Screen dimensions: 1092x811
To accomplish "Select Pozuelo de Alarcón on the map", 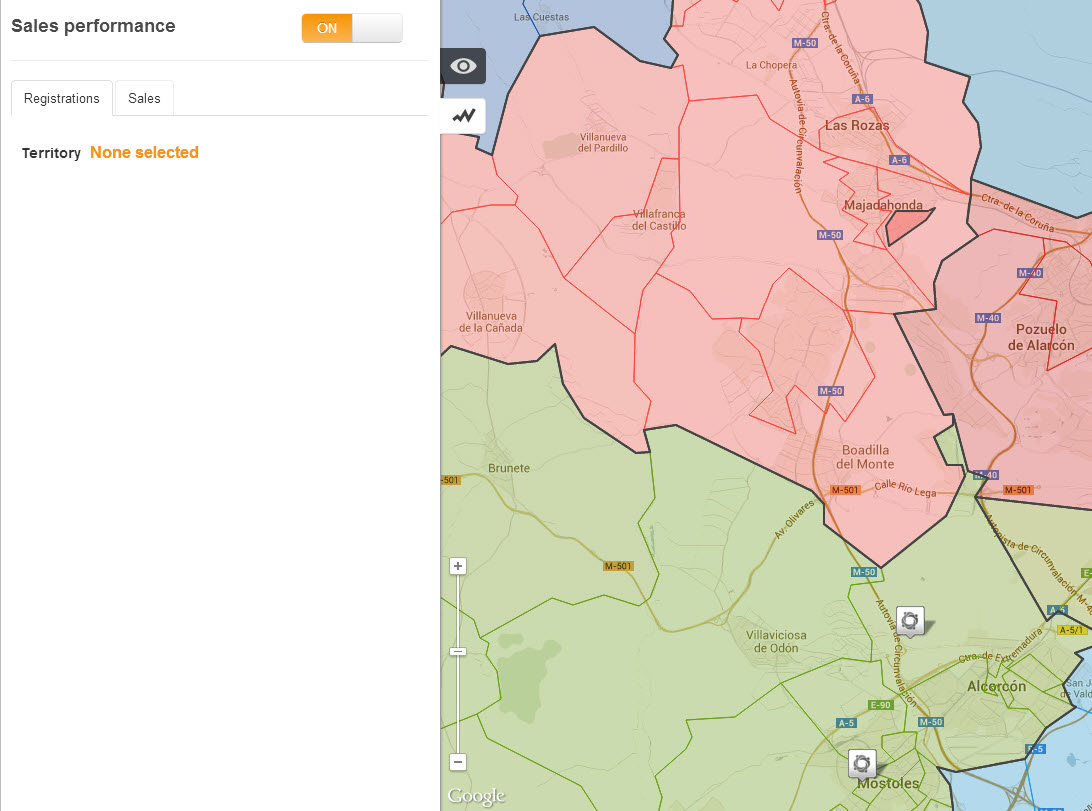I will click(1041, 337).
